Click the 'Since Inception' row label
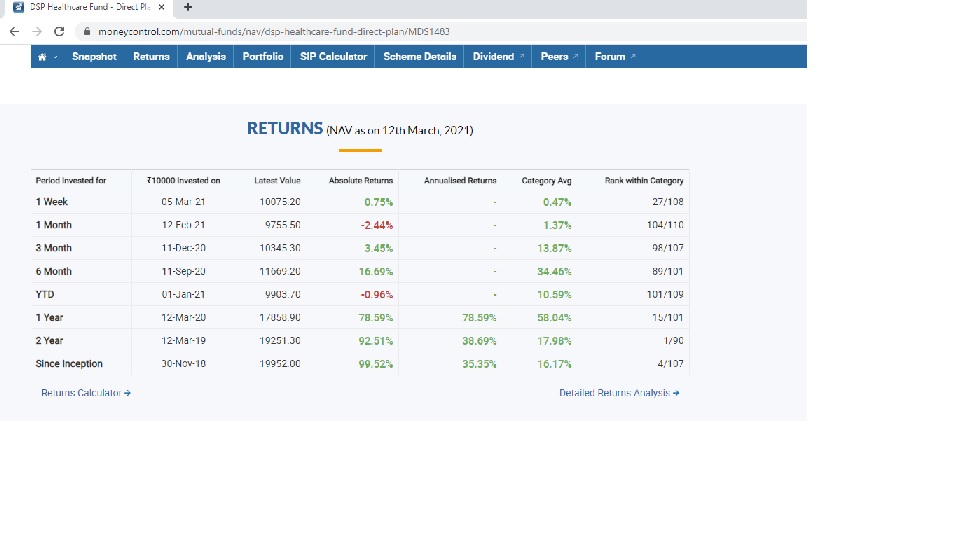957x538 pixels. pos(69,364)
